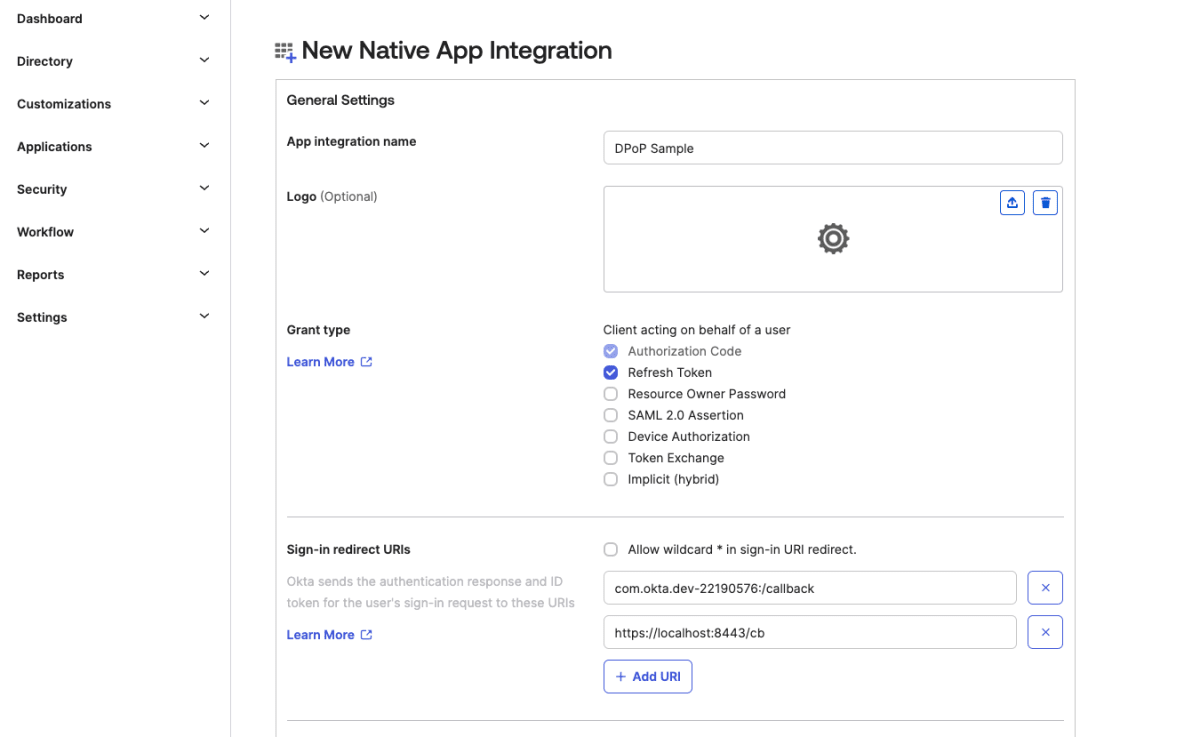Enable Resource Owner Password grant type
Image resolution: width=1200 pixels, height=737 pixels.
[611, 394]
